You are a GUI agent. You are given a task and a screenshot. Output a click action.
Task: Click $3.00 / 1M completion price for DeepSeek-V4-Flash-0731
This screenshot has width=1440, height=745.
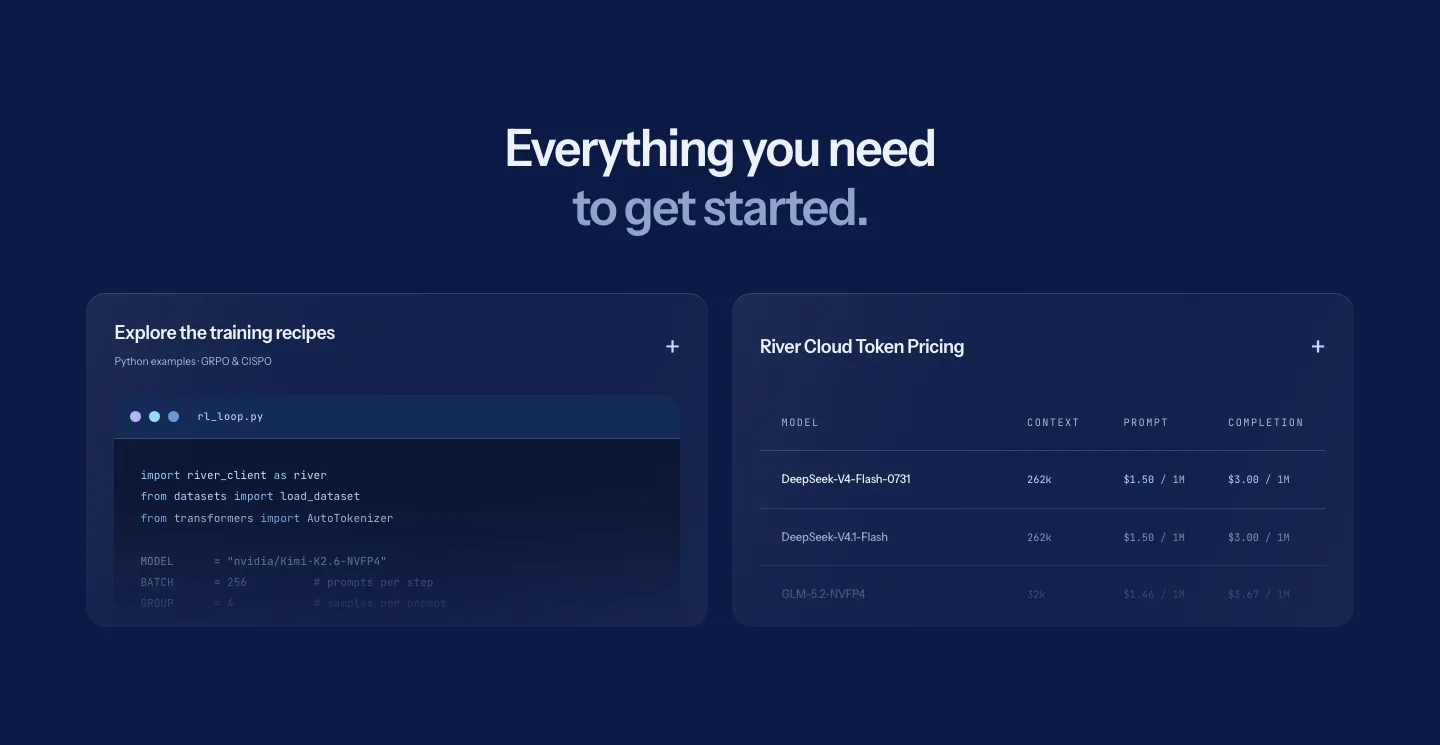point(1259,480)
